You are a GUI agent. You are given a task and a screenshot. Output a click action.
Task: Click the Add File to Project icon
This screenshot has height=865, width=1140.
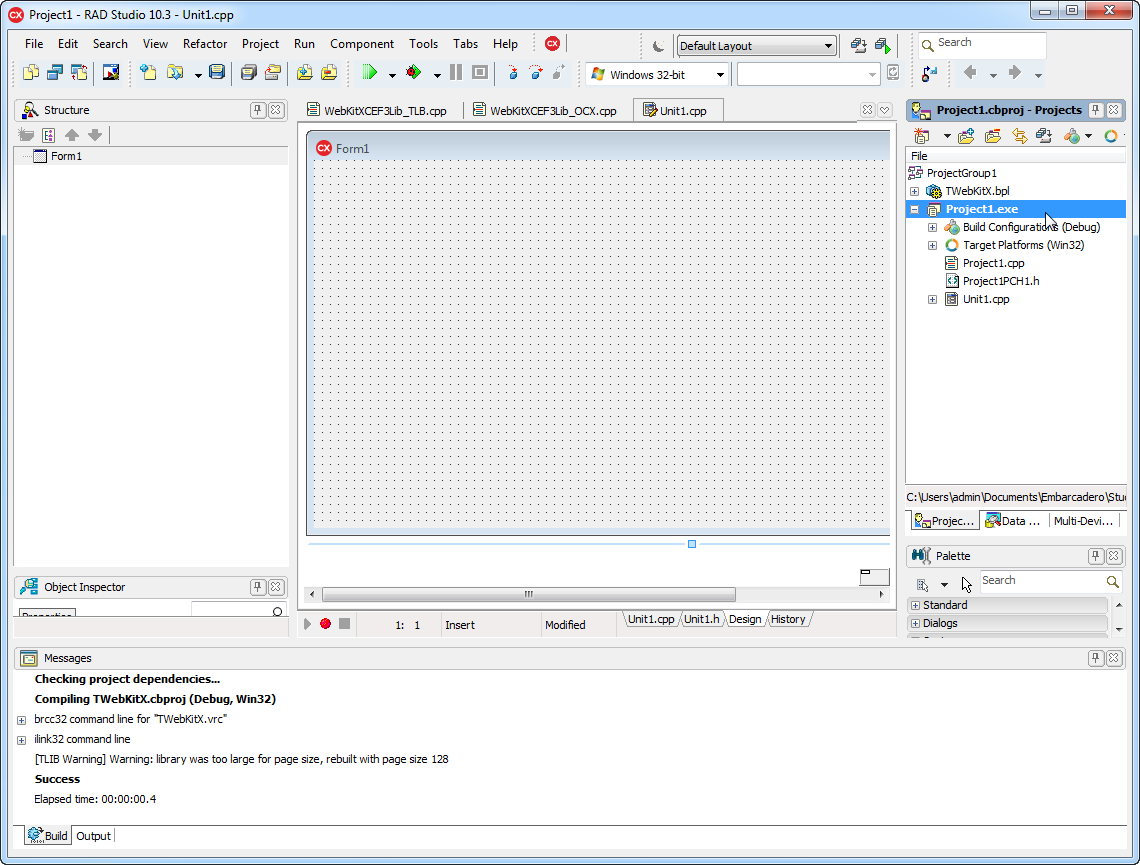coord(305,73)
